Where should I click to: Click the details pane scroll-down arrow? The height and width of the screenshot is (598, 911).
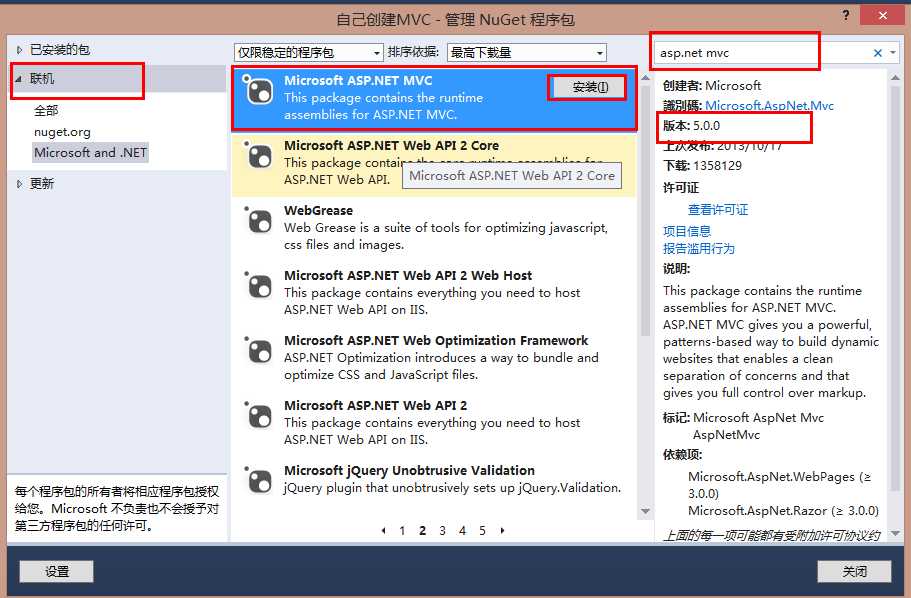tap(895, 533)
